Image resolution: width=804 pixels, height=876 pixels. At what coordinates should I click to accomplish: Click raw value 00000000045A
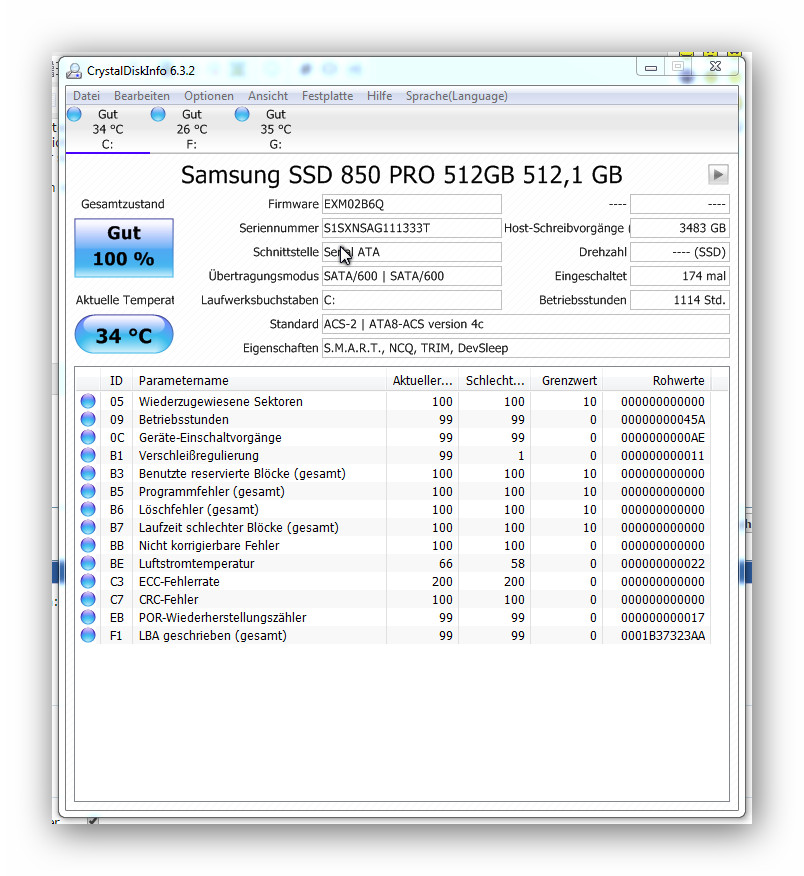tap(663, 420)
